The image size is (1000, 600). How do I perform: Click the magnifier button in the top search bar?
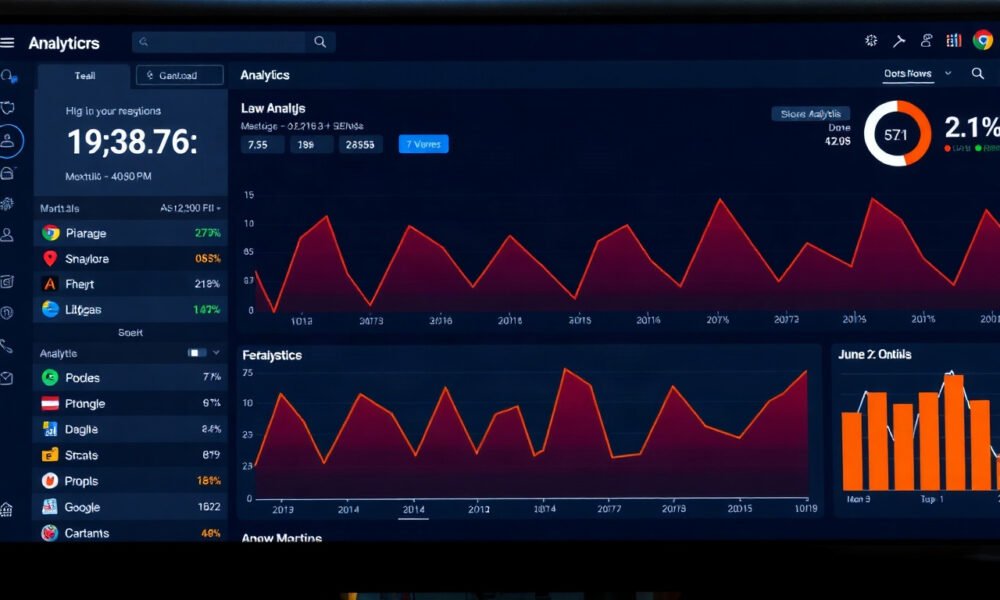(x=320, y=42)
